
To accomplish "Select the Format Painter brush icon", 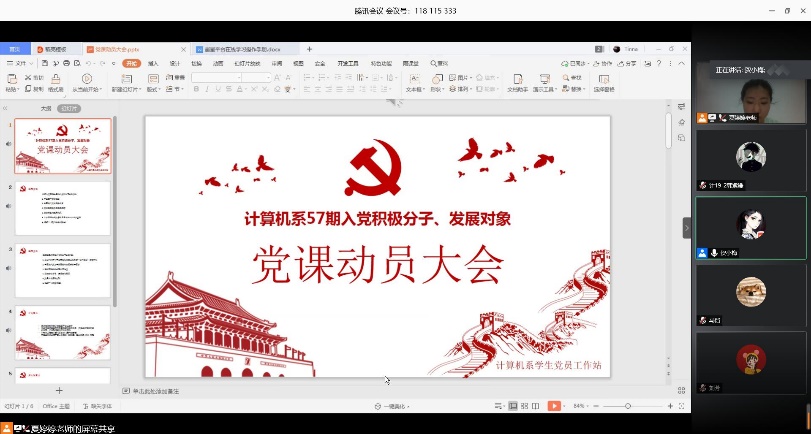I will (x=55, y=79).
